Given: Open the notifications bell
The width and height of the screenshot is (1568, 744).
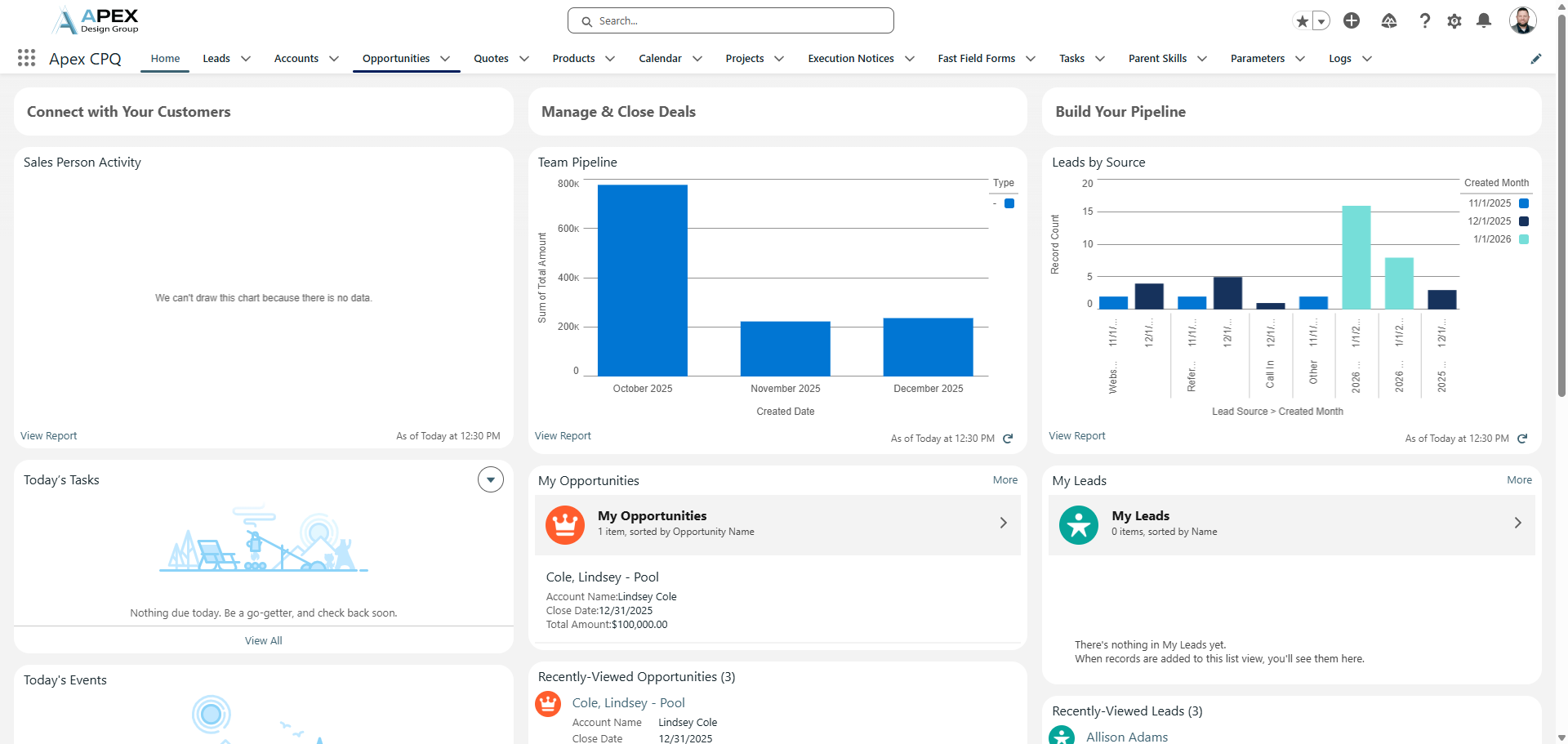Looking at the screenshot, I should [x=1484, y=21].
